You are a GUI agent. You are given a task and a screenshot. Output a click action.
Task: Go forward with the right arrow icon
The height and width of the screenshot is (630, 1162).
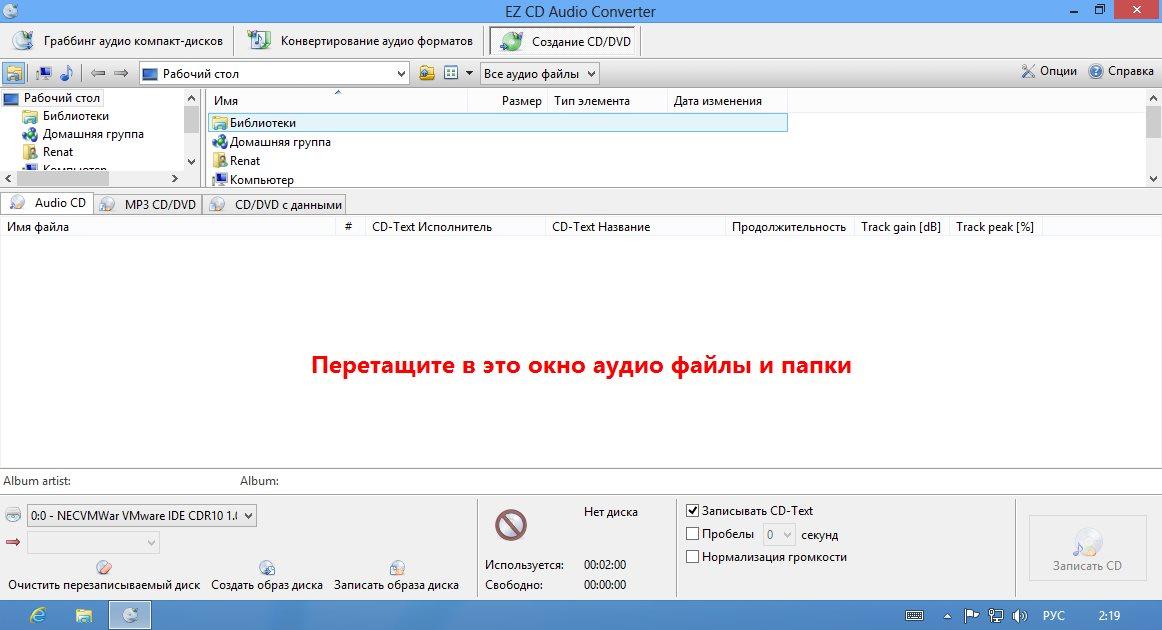coord(122,73)
